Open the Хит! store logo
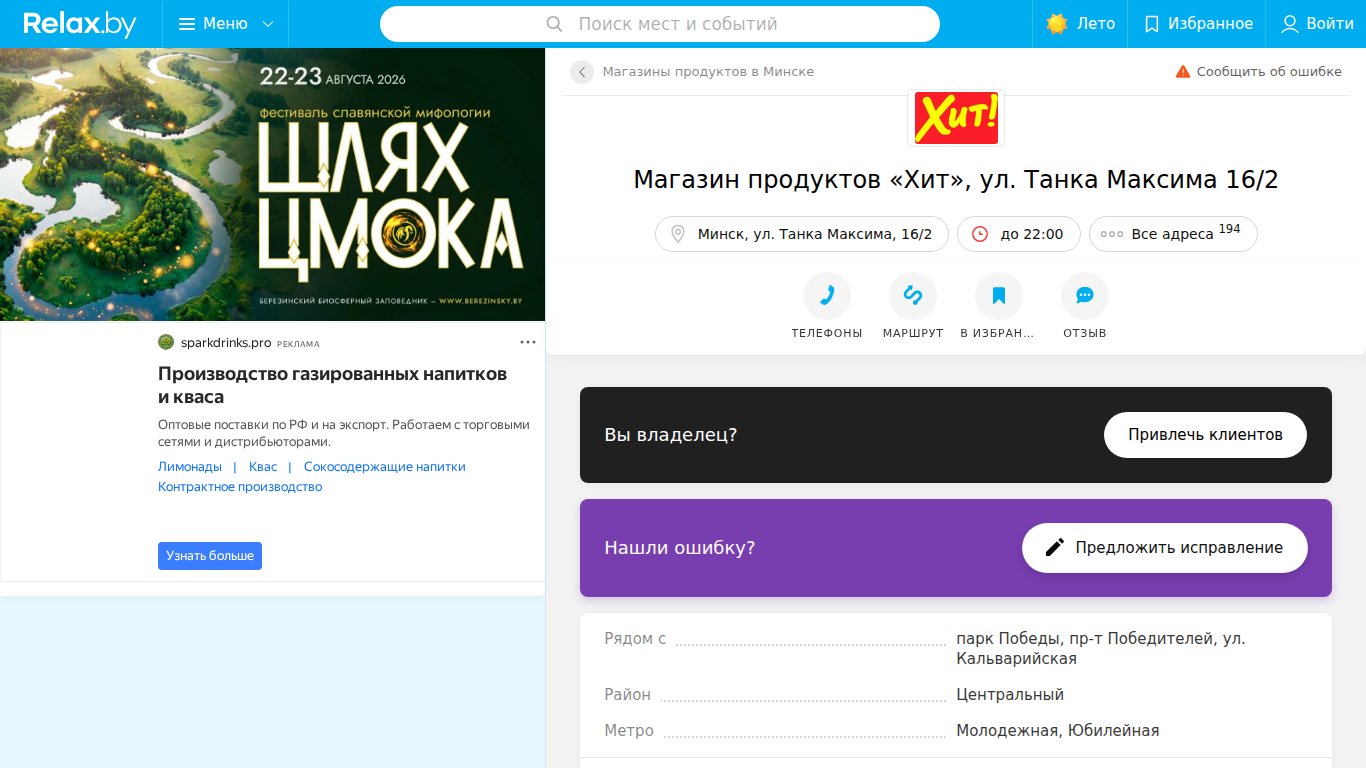The width and height of the screenshot is (1366, 768). tap(956, 118)
